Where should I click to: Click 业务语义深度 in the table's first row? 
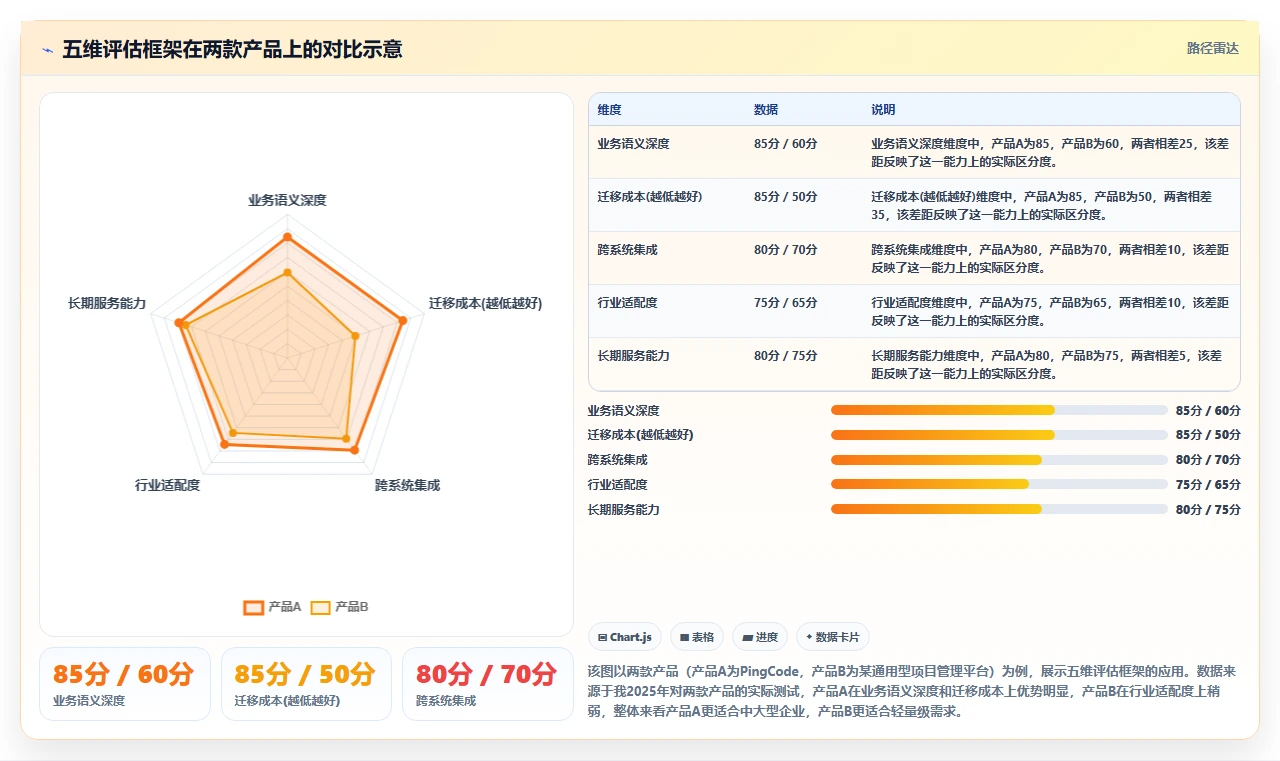(633, 144)
